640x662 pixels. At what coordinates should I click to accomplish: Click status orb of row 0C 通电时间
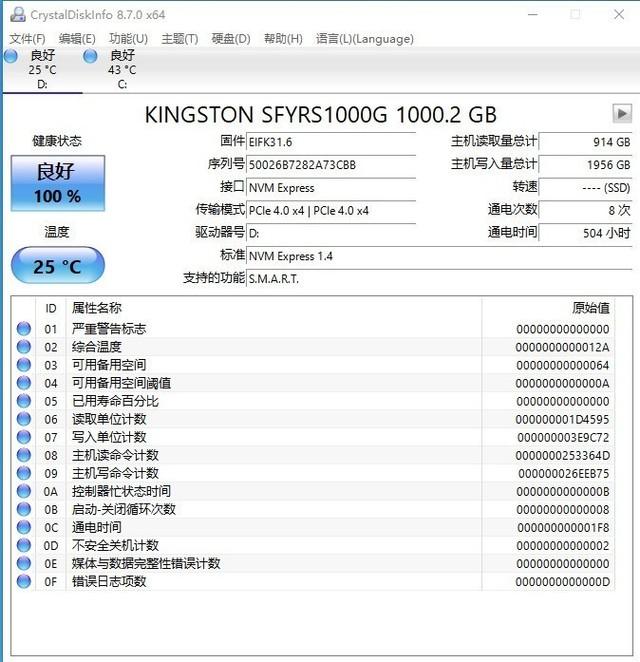click(24, 527)
